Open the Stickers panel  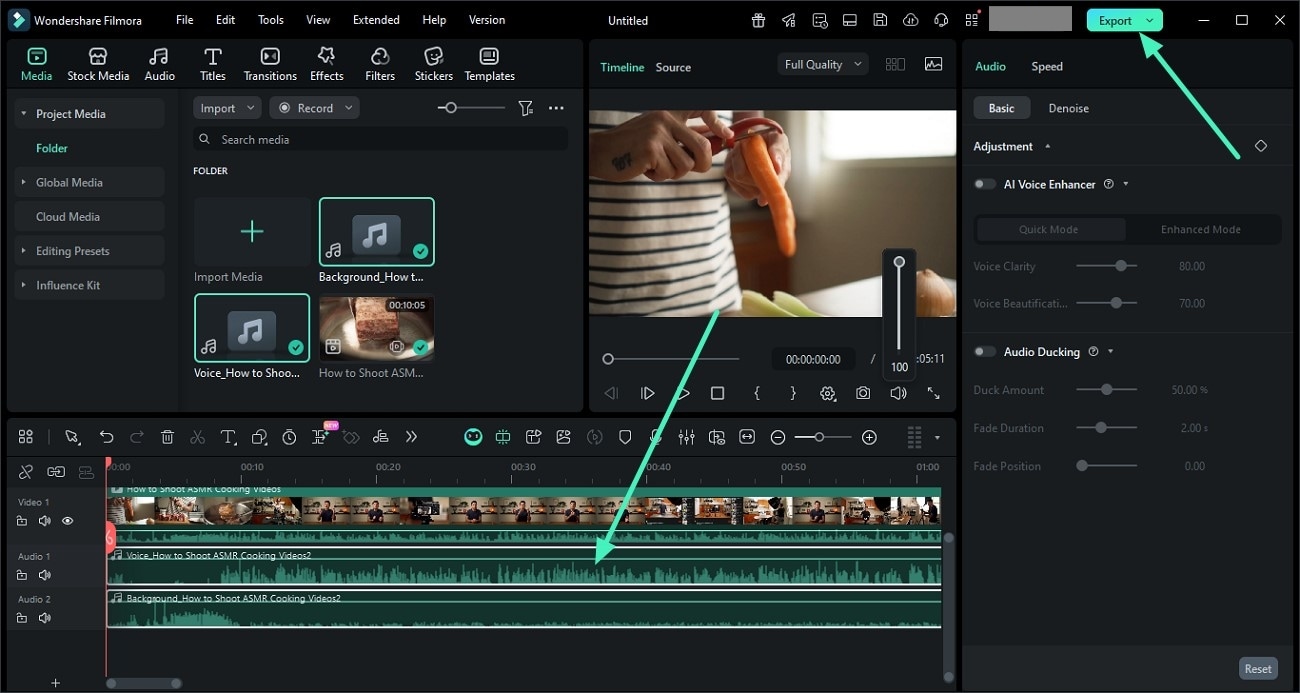[433, 62]
